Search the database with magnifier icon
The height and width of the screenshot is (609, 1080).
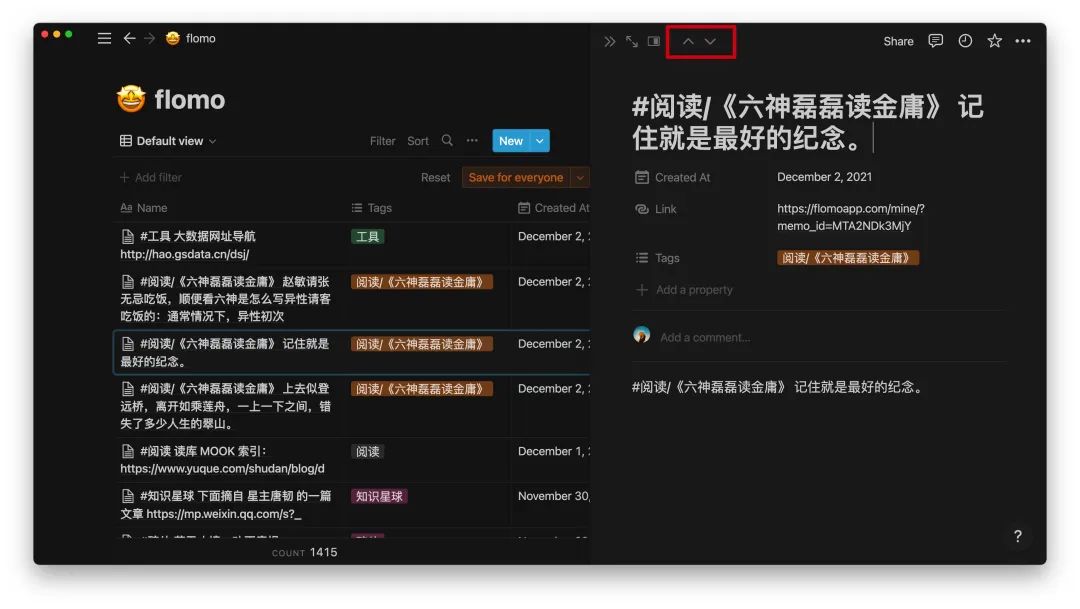pyautogui.click(x=447, y=141)
